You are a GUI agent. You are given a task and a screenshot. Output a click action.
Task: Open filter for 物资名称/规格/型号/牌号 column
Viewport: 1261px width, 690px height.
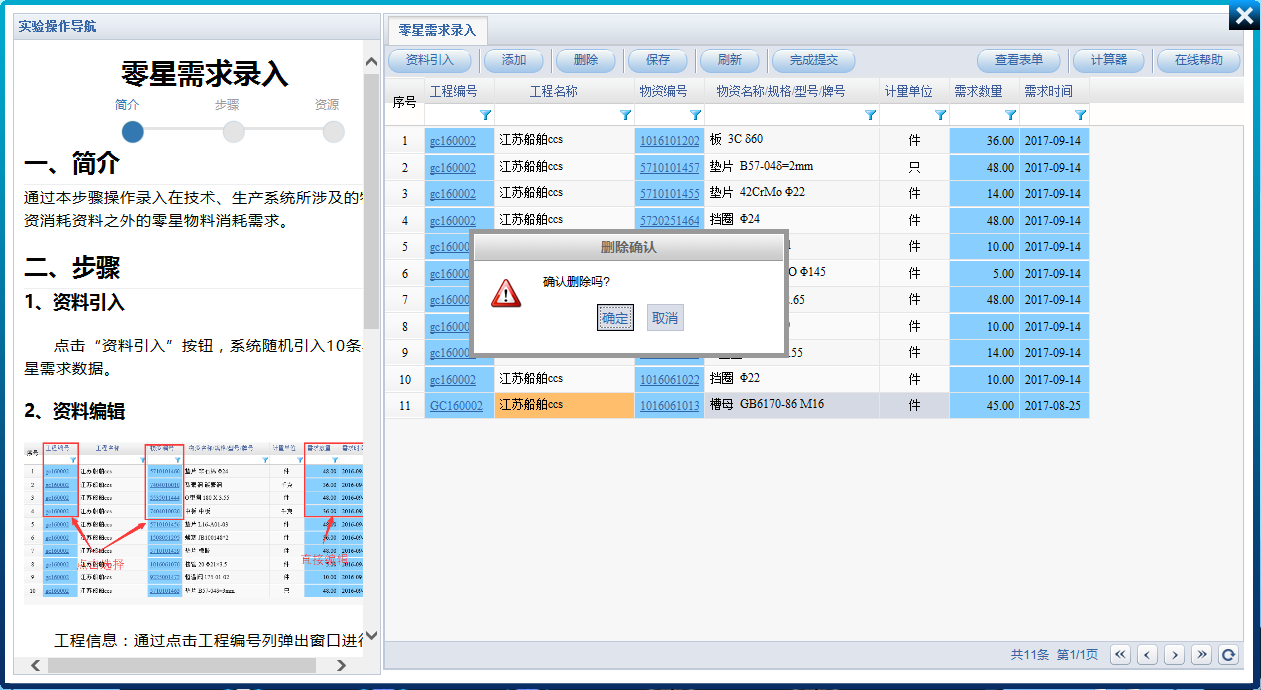point(870,115)
